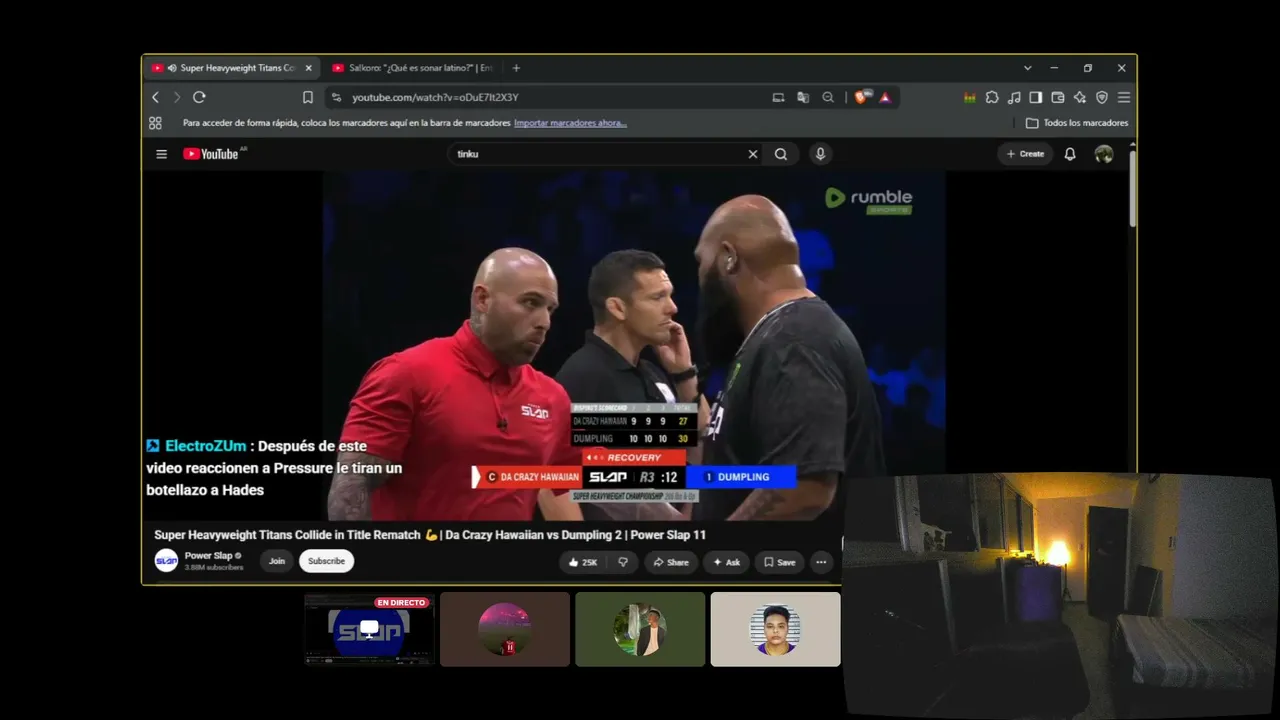The width and height of the screenshot is (1280, 720).
Task: Open the Power Slap channel name link
Action: (x=208, y=556)
